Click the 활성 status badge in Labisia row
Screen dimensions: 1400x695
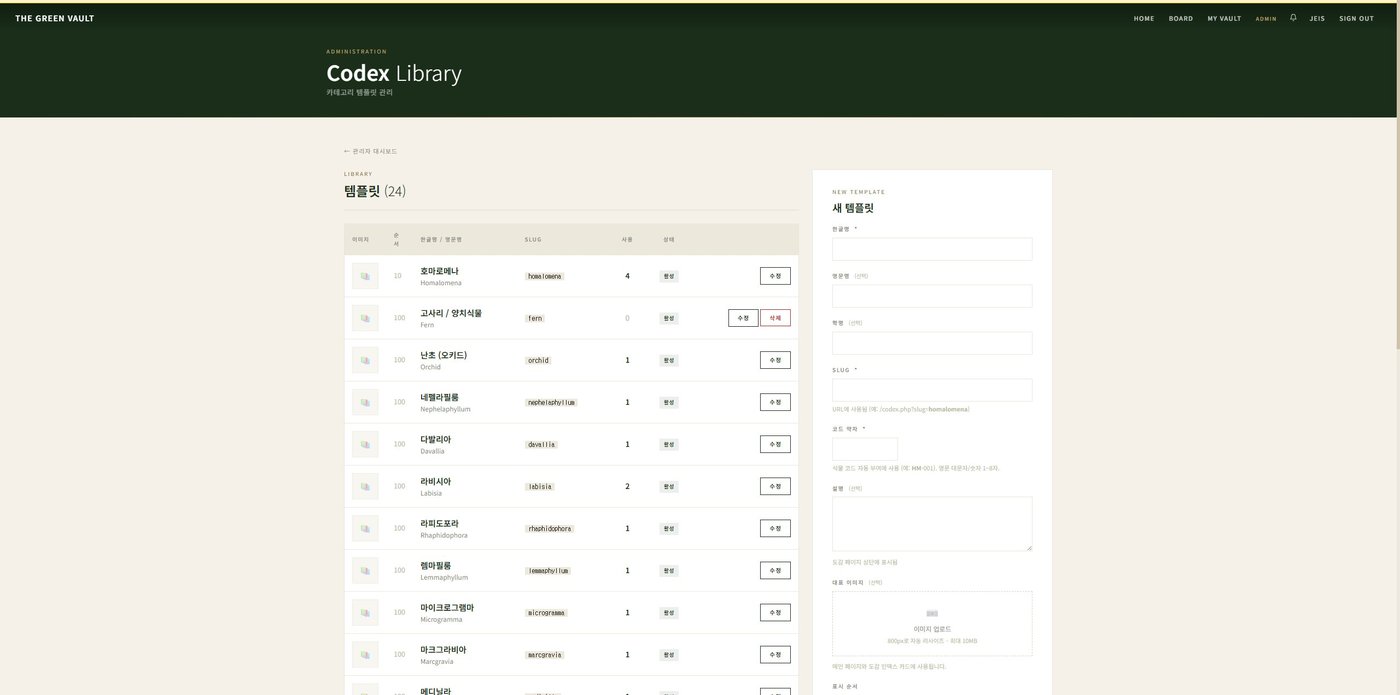point(669,486)
